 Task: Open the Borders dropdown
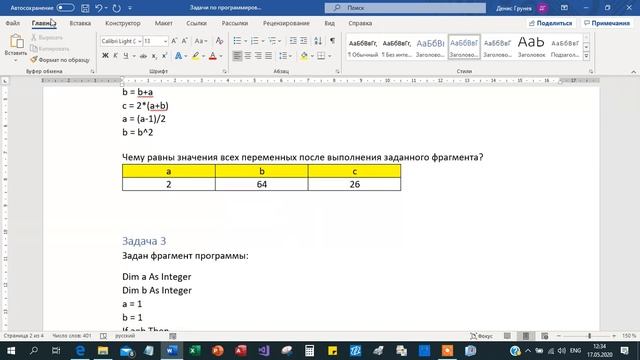pyautogui.click(x=329, y=56)
